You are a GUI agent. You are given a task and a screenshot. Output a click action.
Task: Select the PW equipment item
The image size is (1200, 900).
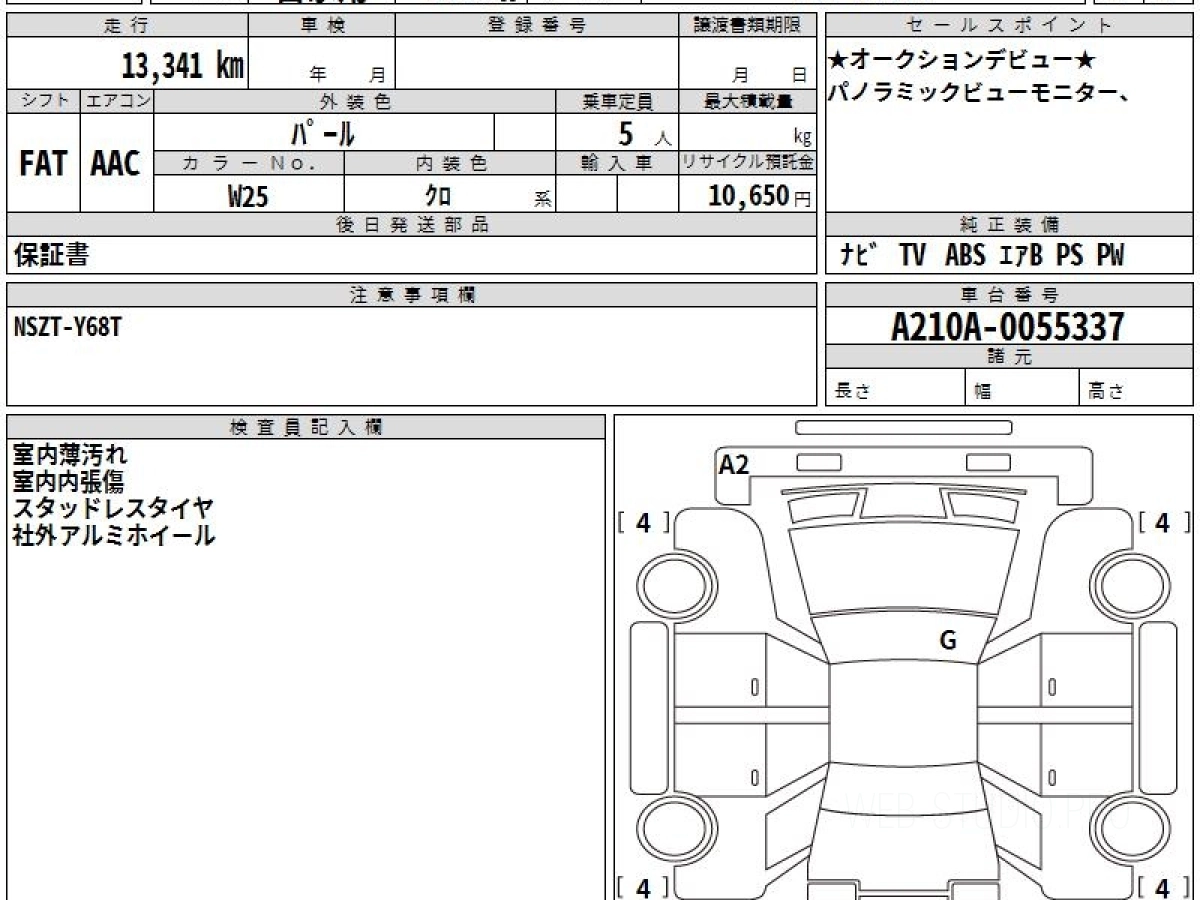1110,256
